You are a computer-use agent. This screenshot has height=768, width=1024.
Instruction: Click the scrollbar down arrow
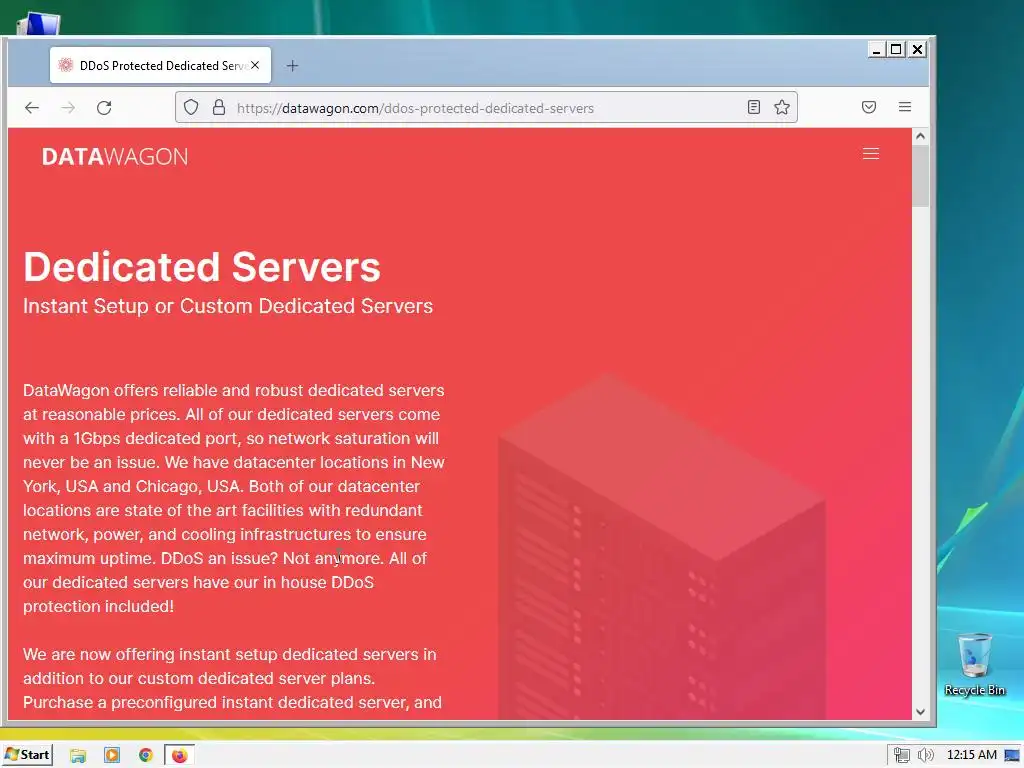click(x=920, y=712)
